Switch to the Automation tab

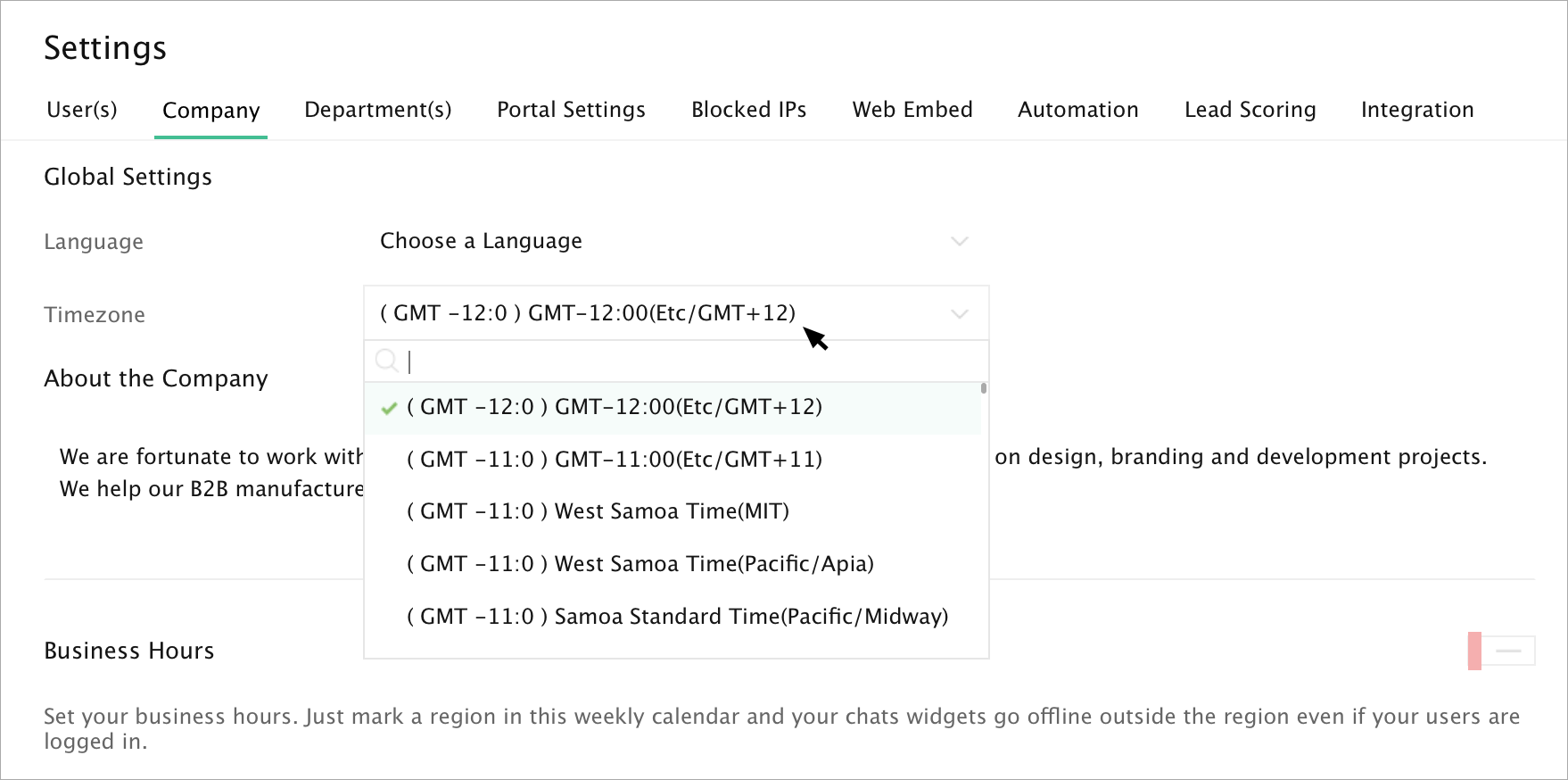point(1078,110)
